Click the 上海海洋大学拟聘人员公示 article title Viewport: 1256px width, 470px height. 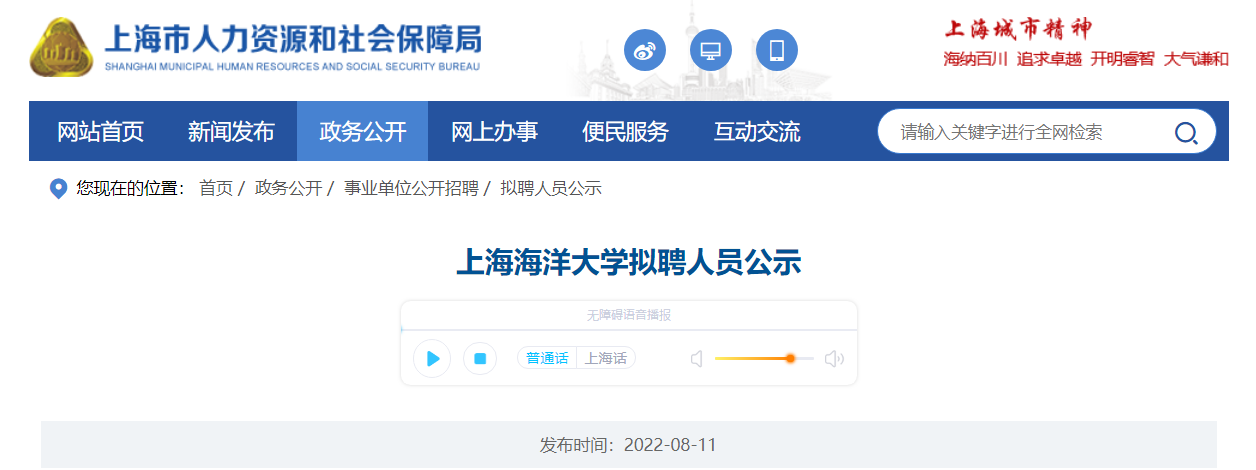(628, 263)
